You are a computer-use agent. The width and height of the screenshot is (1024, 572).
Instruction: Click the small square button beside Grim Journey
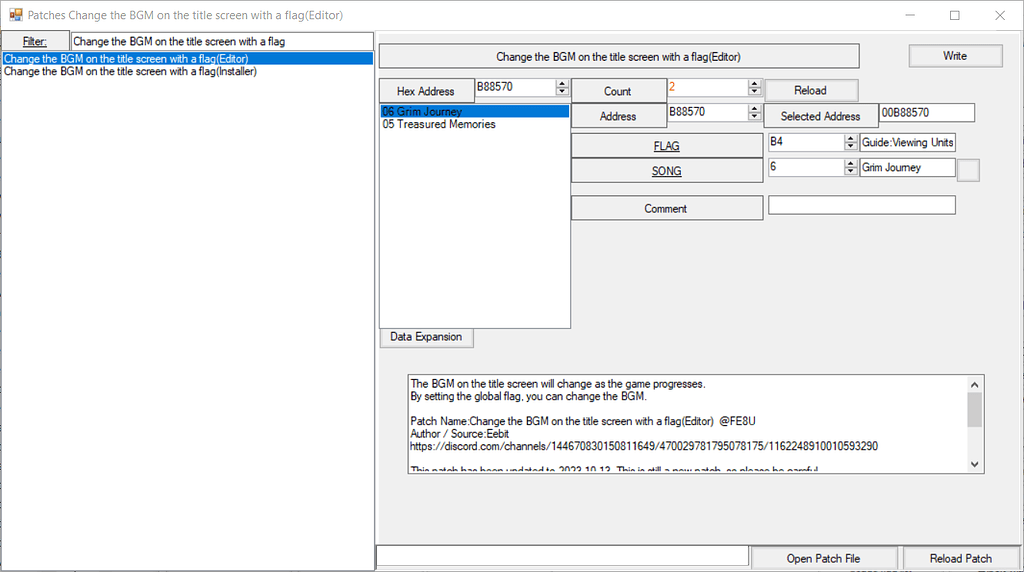968,170
